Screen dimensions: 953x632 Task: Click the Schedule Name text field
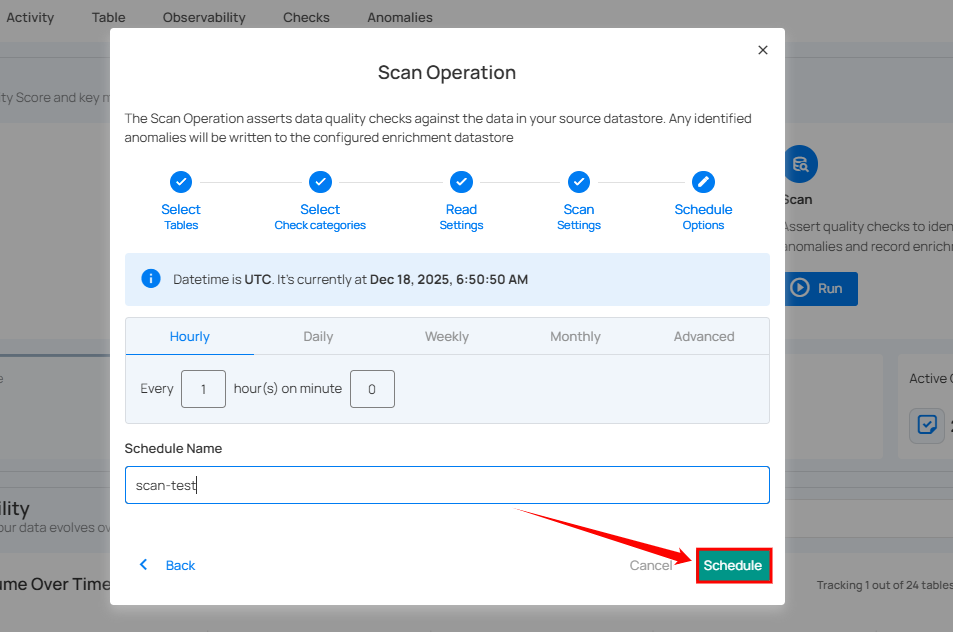click(447, 485)
